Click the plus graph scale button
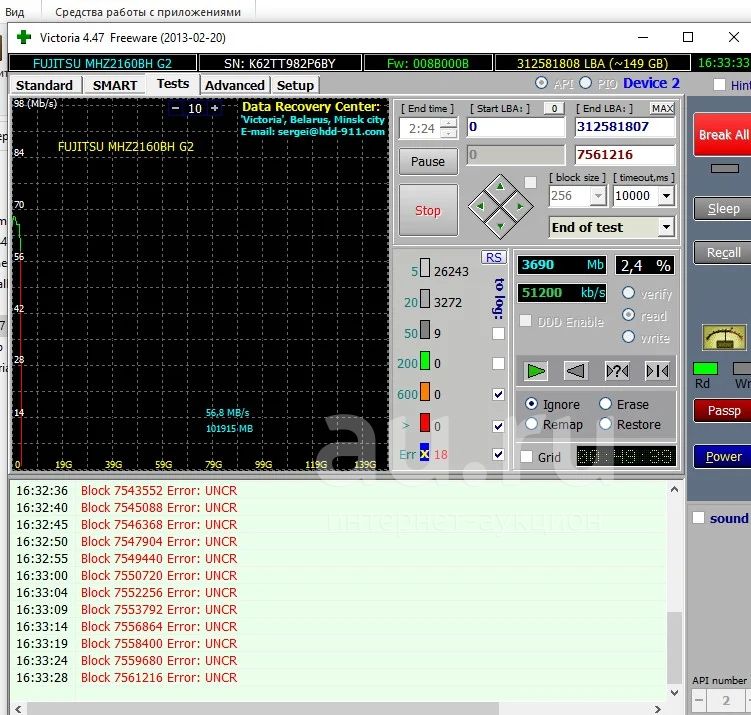The image size is (751, 715). pos(215,108)
